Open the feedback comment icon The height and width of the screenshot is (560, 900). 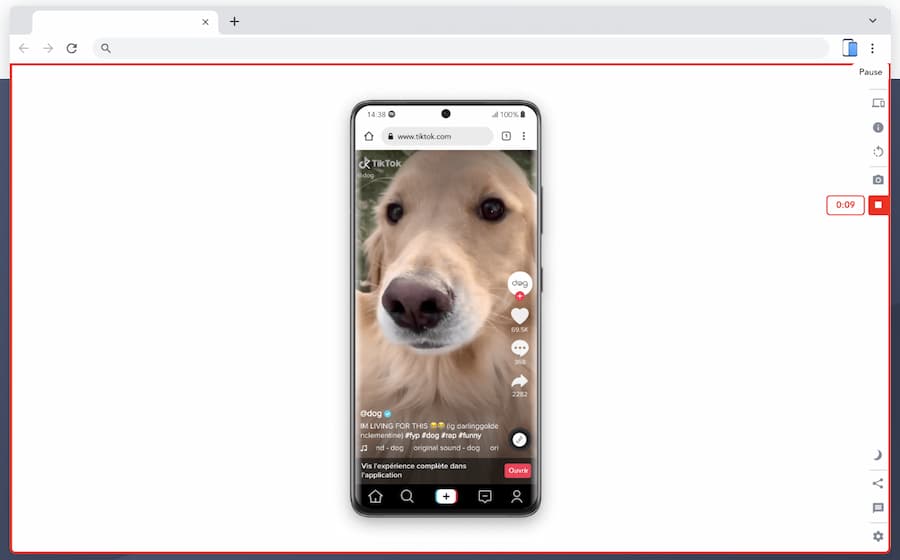click(x=878, y=508)
